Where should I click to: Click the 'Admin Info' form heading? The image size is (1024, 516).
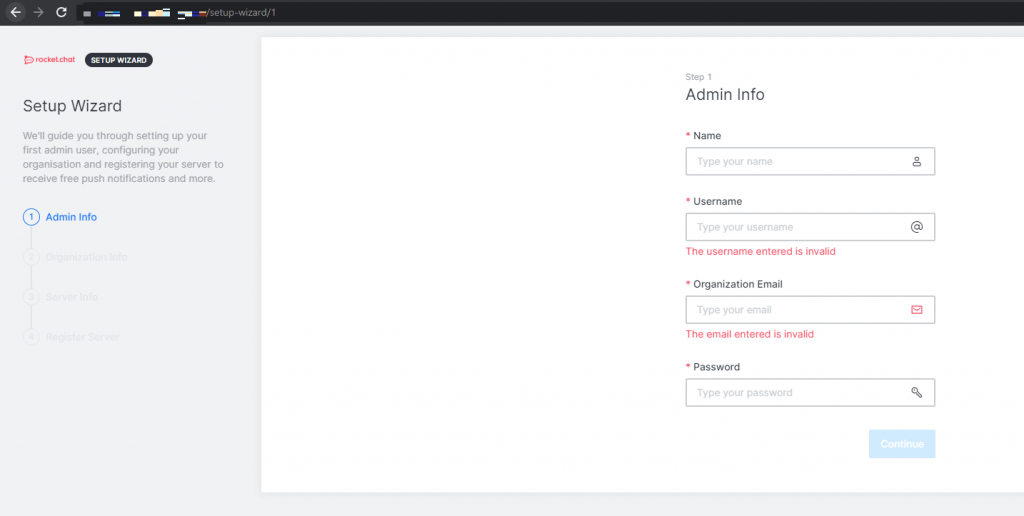click(x=725, y=95)
